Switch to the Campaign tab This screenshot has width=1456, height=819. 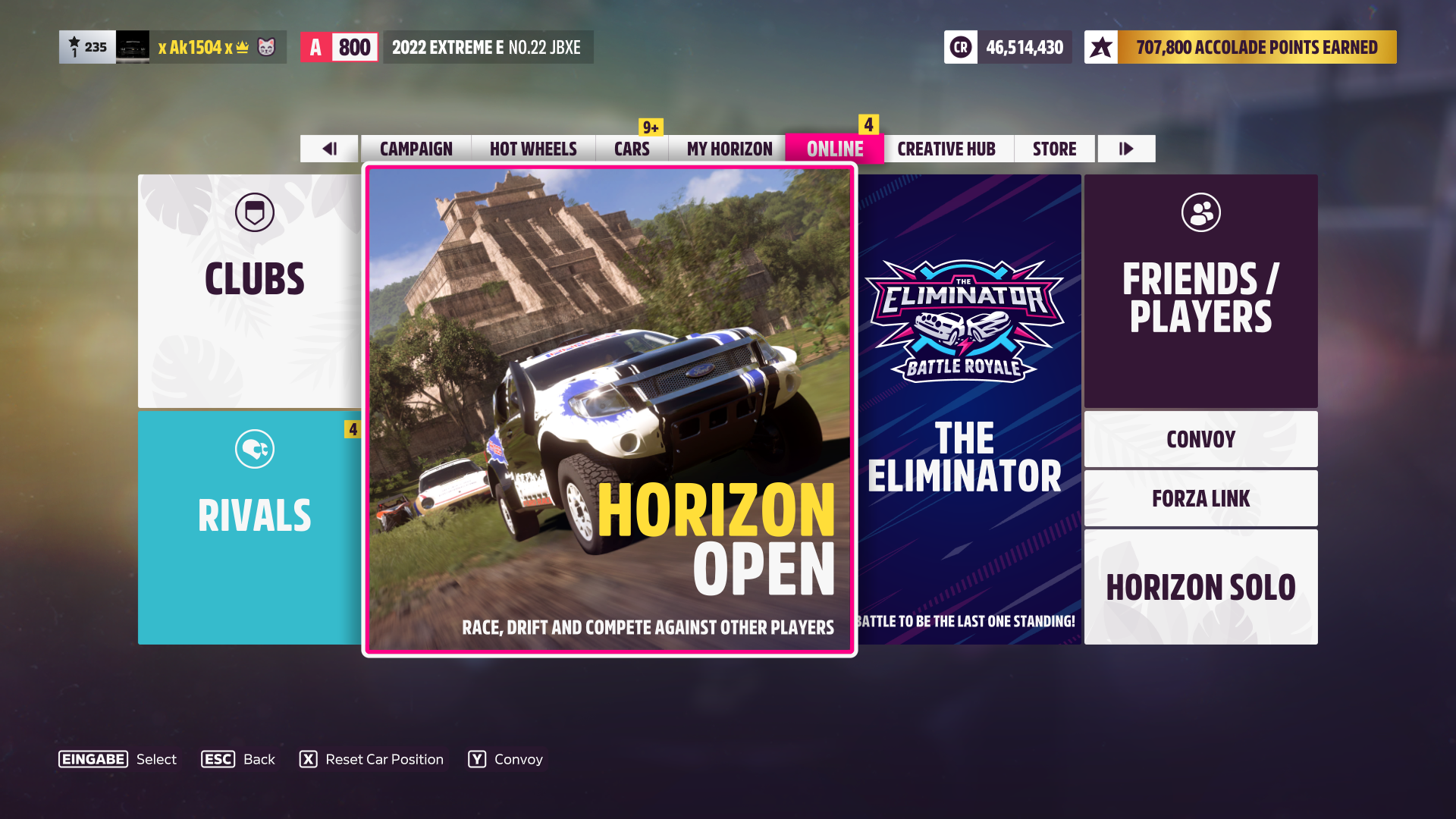point(416,149)
